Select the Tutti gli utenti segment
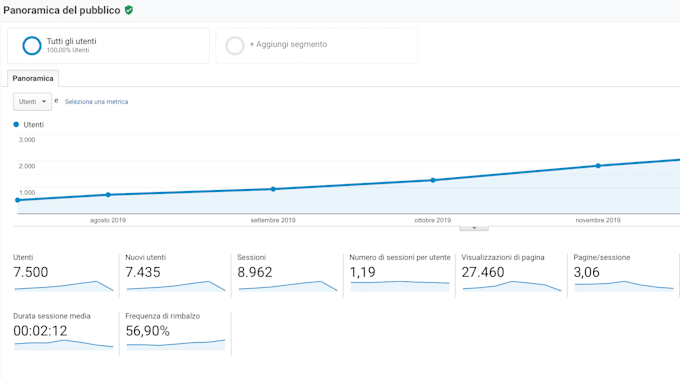 [108, 46]
